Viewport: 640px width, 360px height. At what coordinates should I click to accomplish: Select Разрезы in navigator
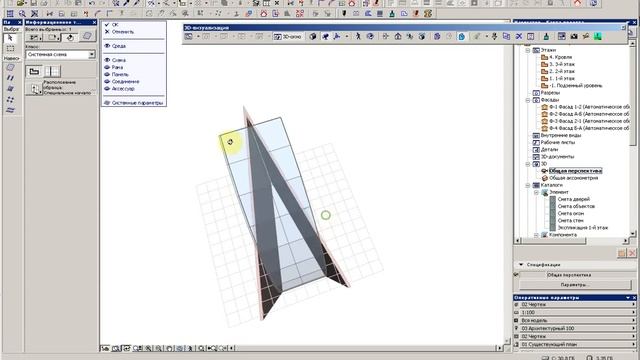(x=550, y=93)
